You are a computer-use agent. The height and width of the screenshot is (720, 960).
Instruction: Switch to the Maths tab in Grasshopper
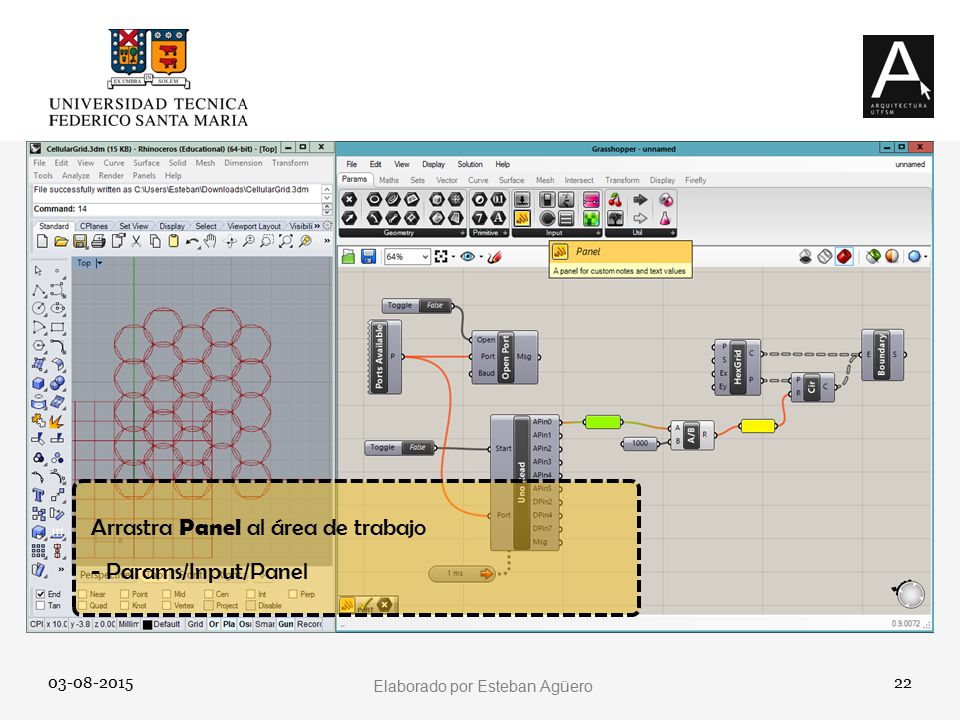(389, 180)
